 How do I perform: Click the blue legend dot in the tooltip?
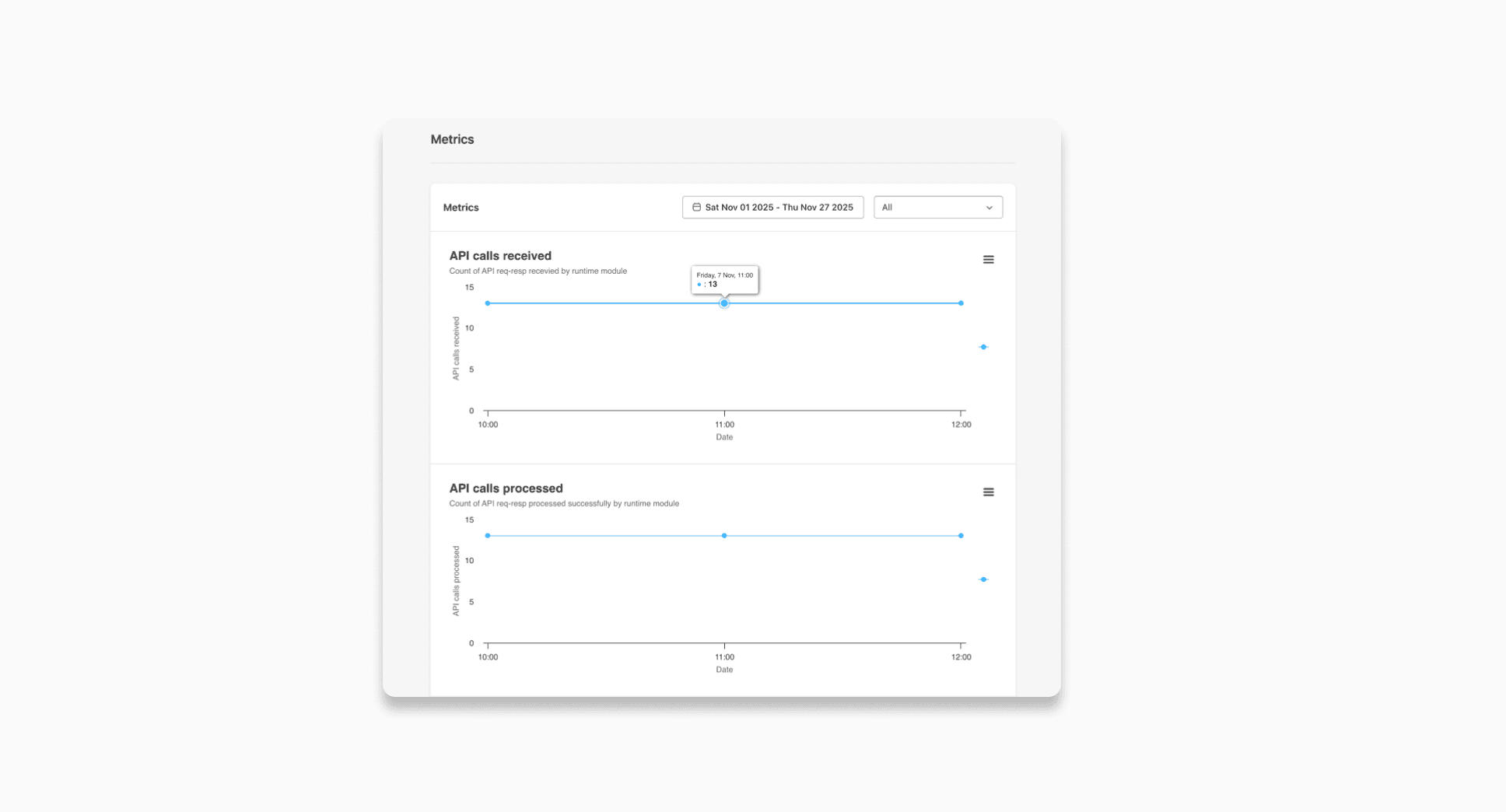coord(699,285)
